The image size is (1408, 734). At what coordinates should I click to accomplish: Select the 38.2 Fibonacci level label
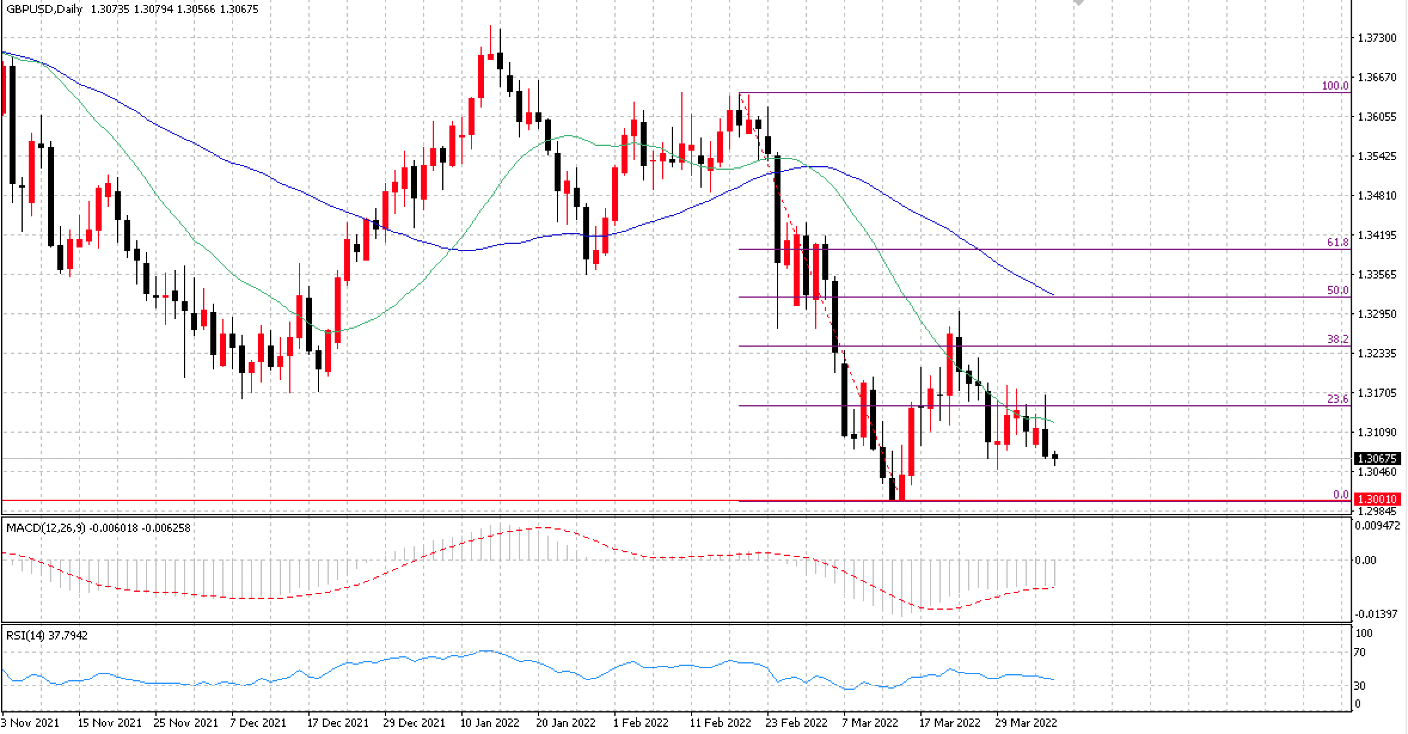pyautogui.click(x=1338, y=339)
